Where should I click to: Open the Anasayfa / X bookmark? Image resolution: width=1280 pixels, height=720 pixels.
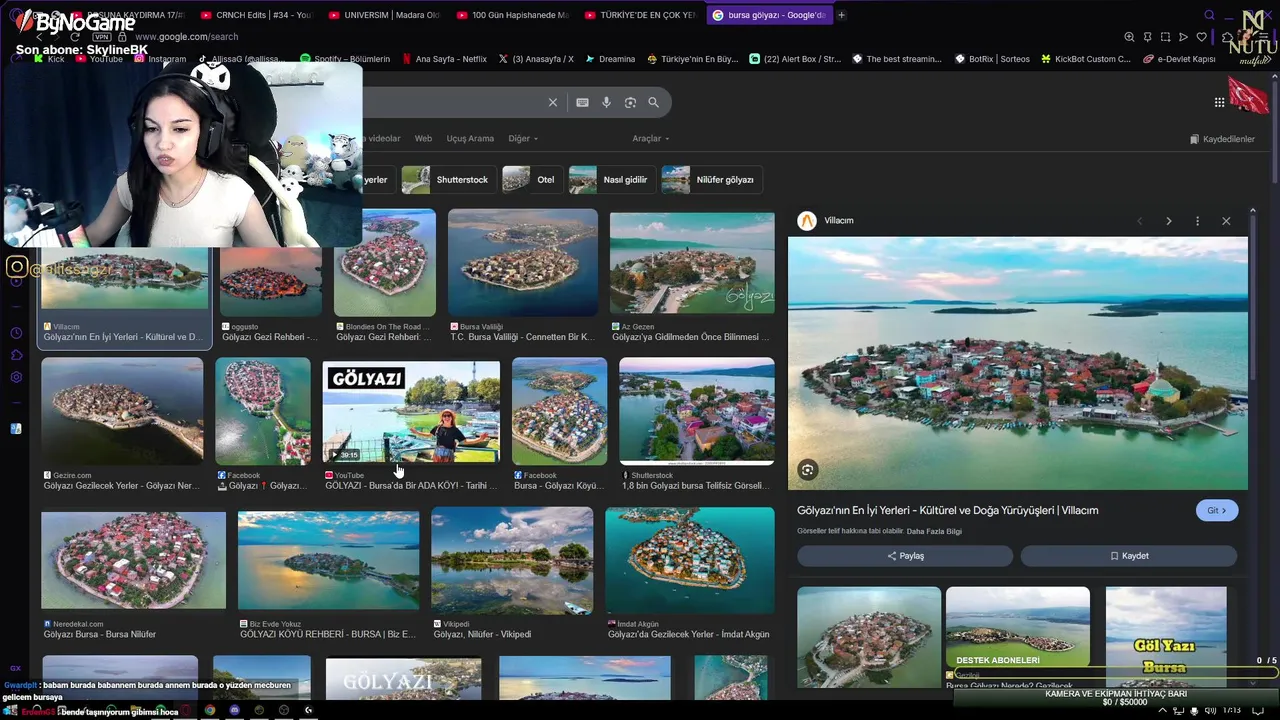click(x=536, y=59)
